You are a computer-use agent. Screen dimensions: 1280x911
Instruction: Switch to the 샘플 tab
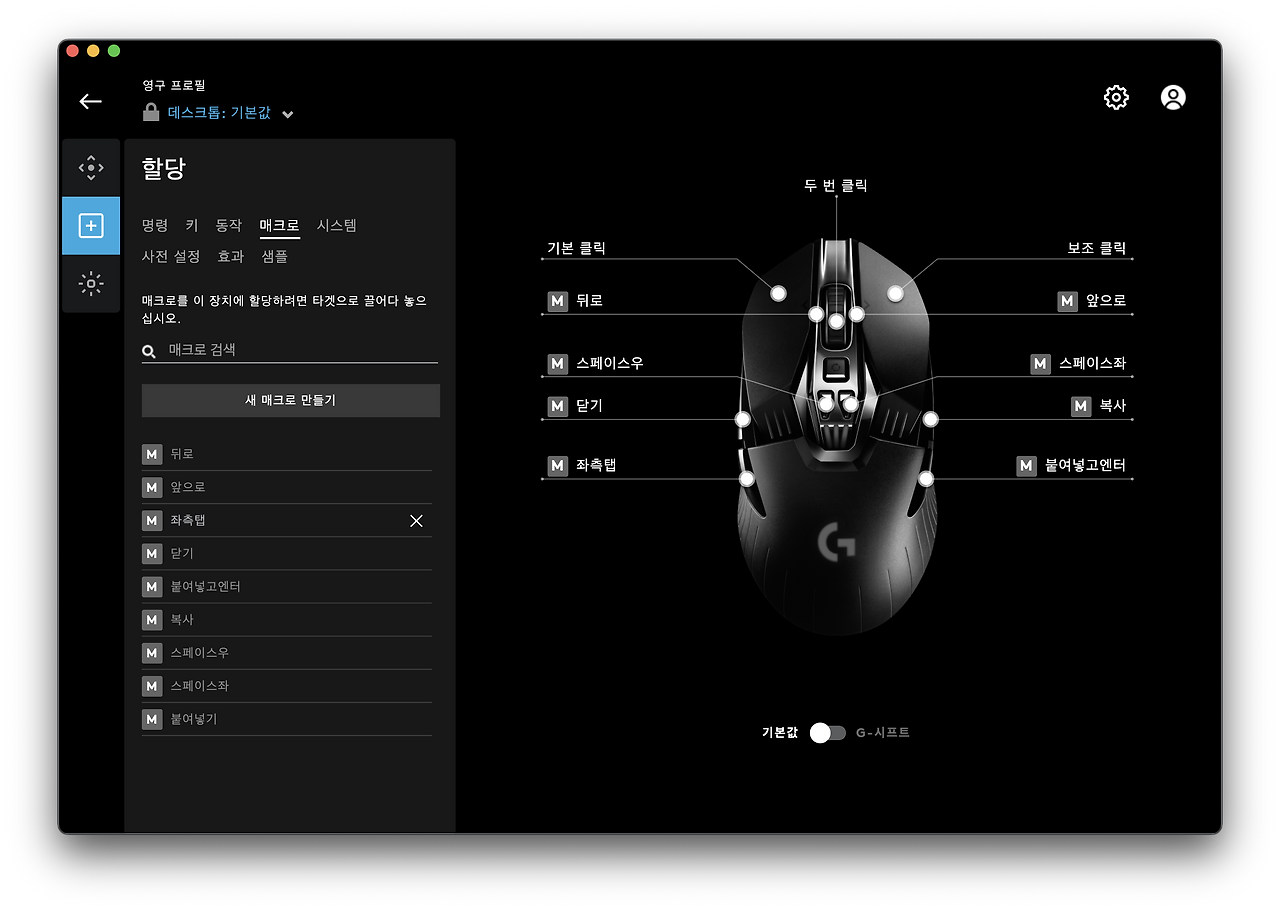[x=275, y=257]
